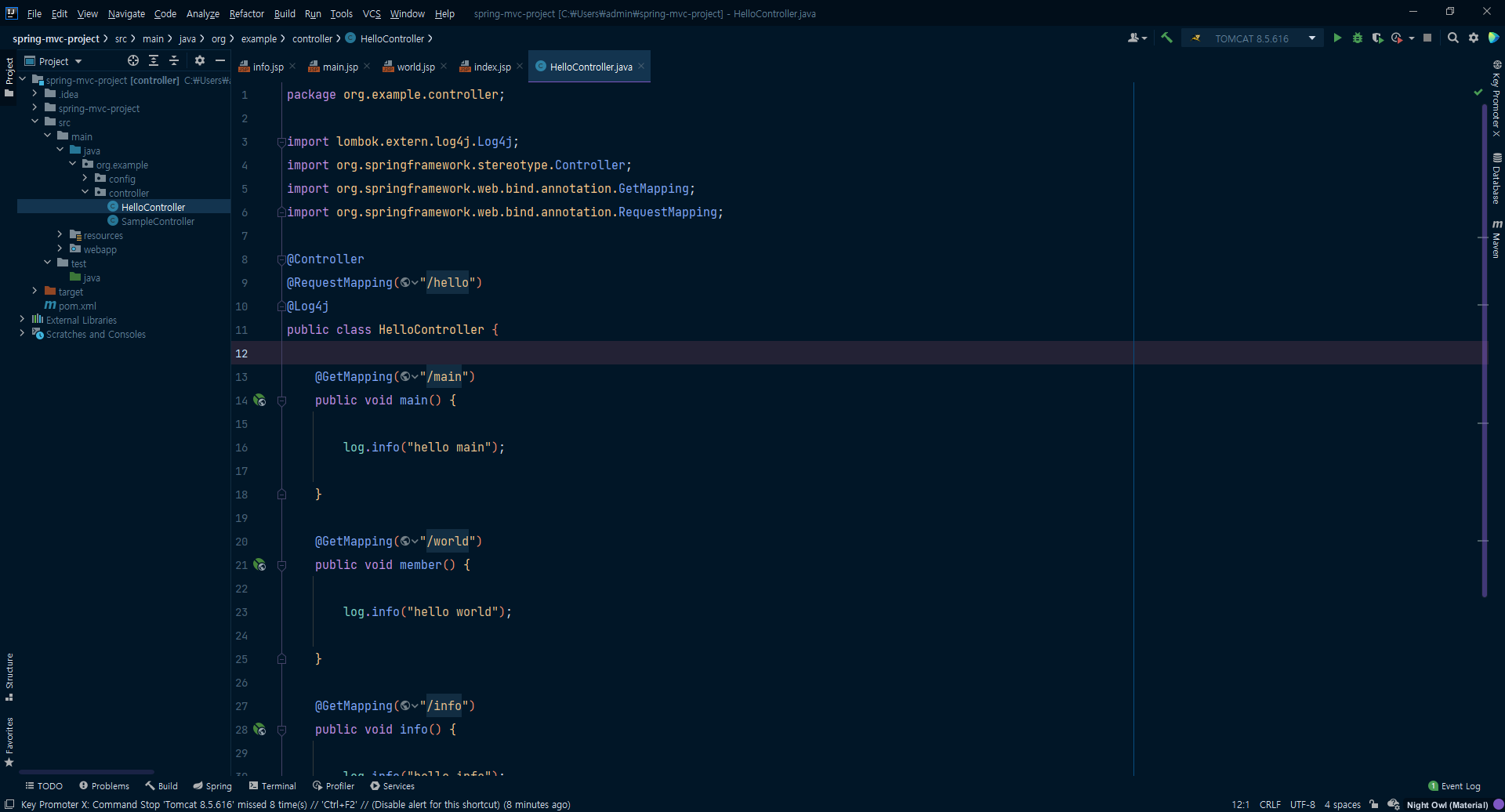Open the Maven side panel
The height and width of the screenshot is (812, 1505).
1496,239
